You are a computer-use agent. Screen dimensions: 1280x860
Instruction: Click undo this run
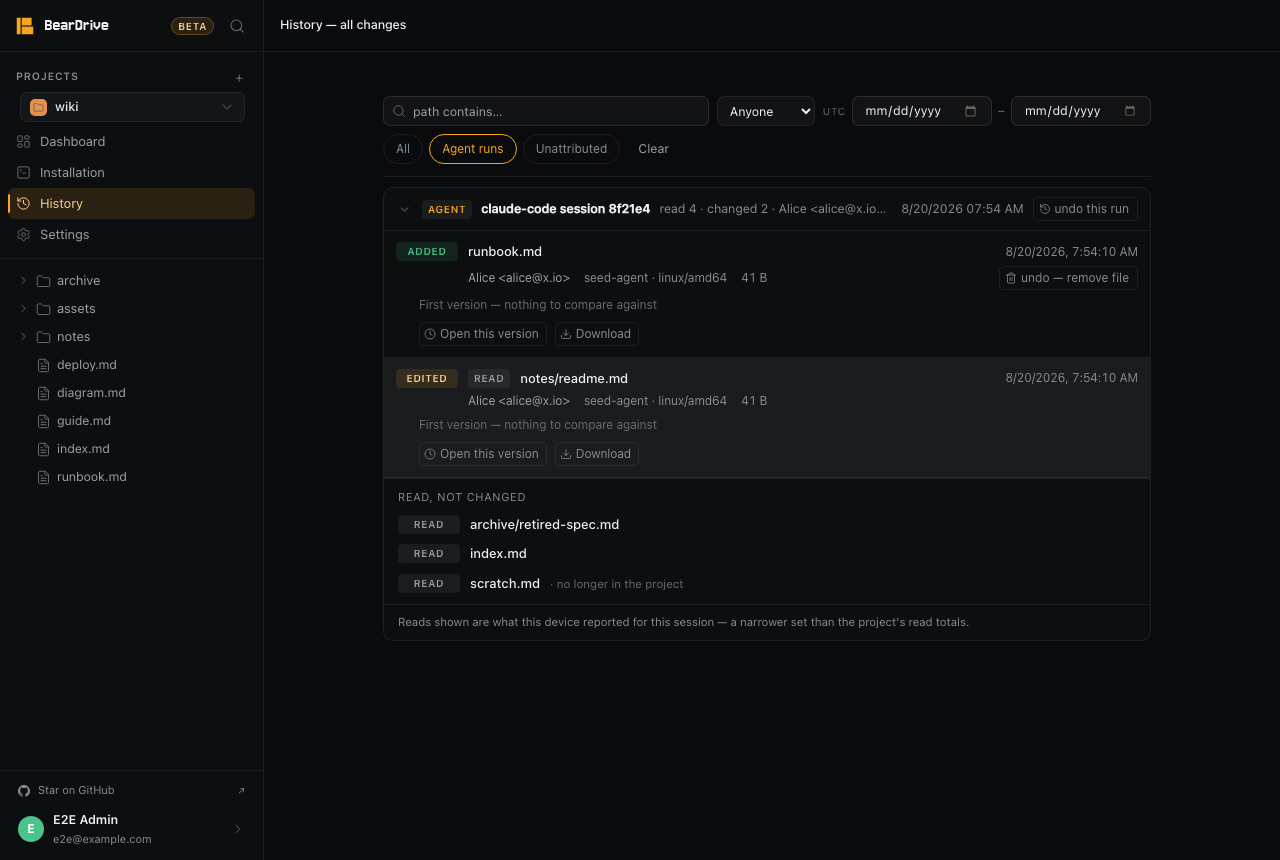tap(1085, 209)
